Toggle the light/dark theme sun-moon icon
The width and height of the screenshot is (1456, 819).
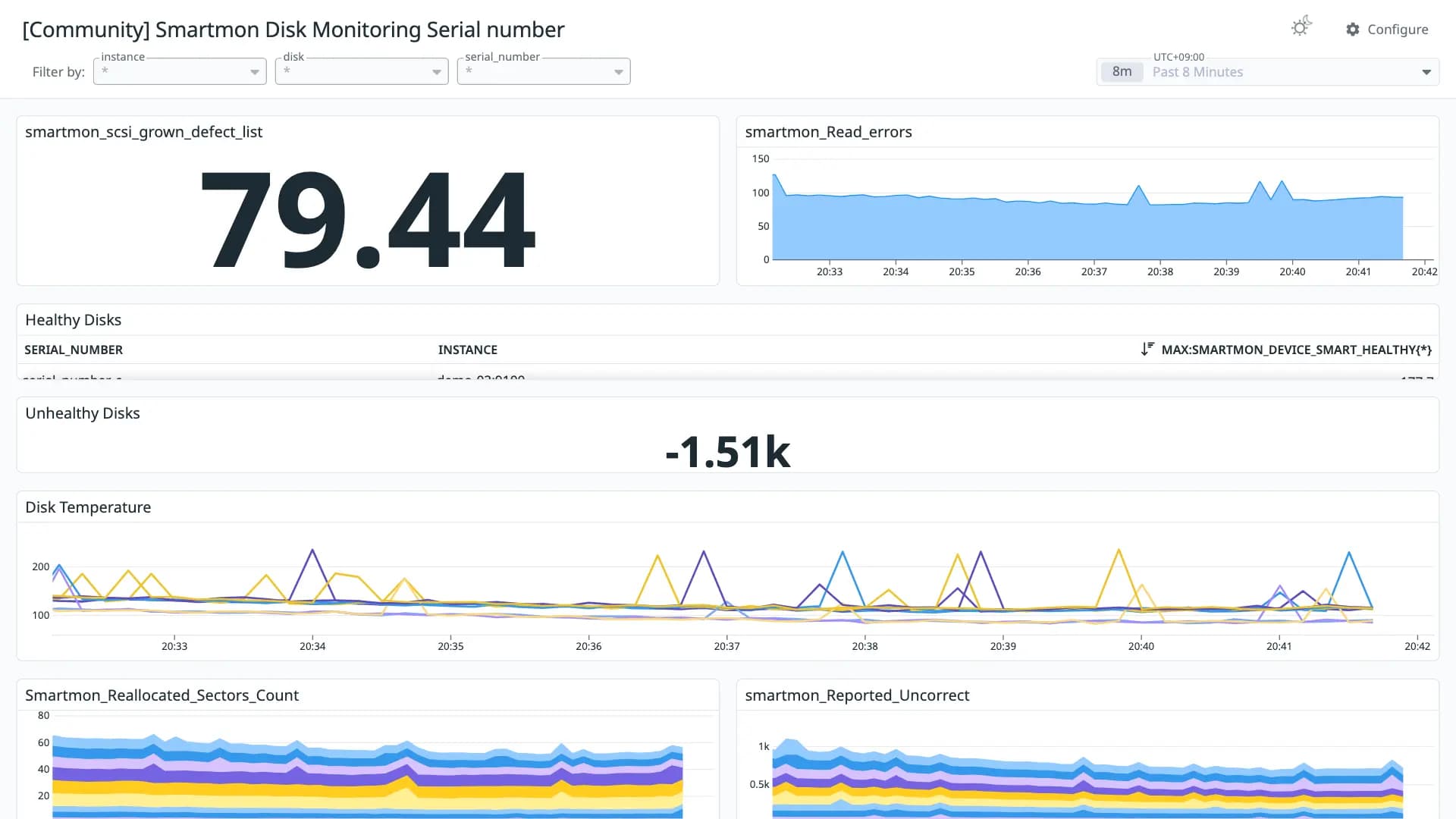(1301, 27)
